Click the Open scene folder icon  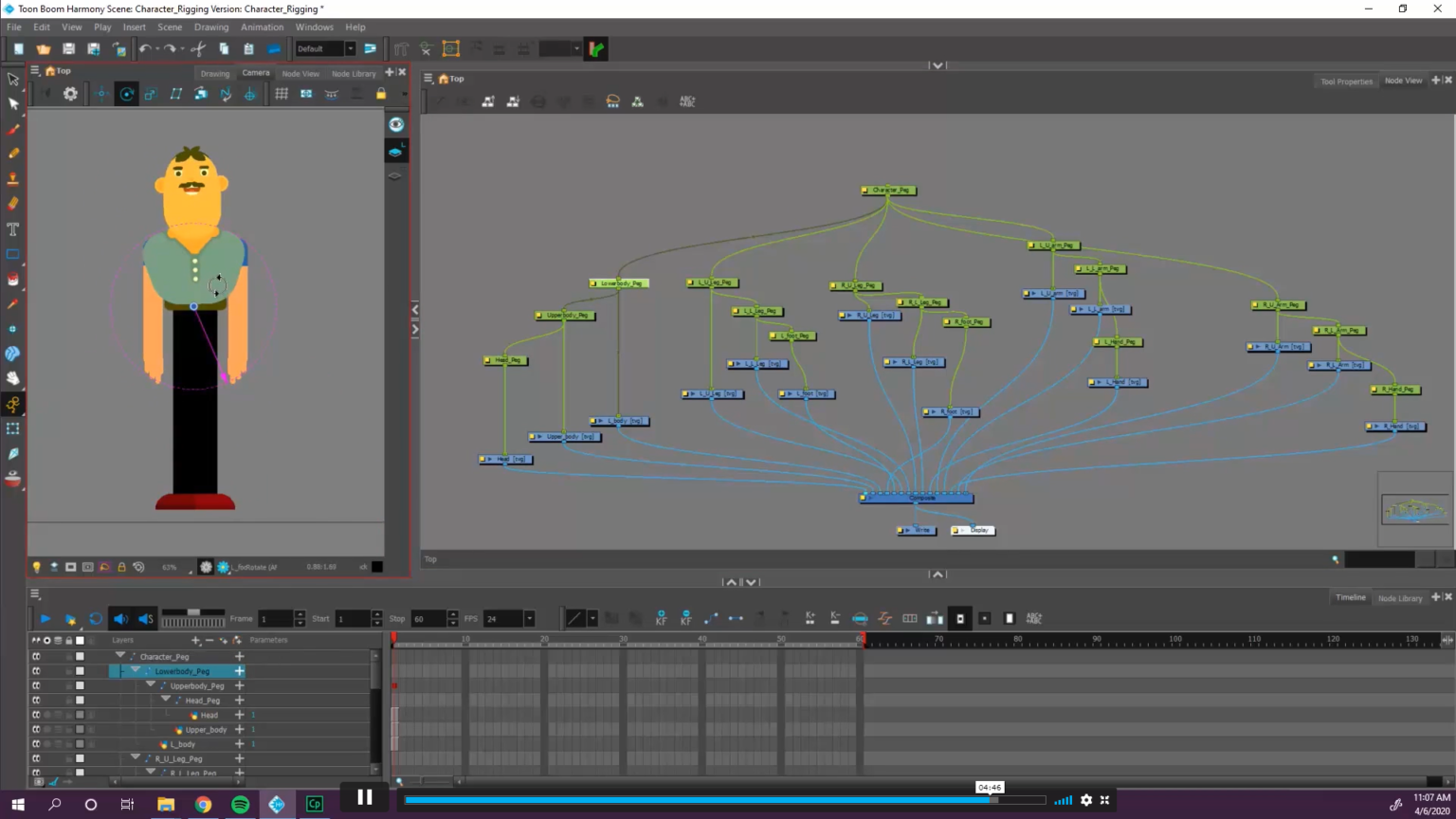click(x=43, y=49)
